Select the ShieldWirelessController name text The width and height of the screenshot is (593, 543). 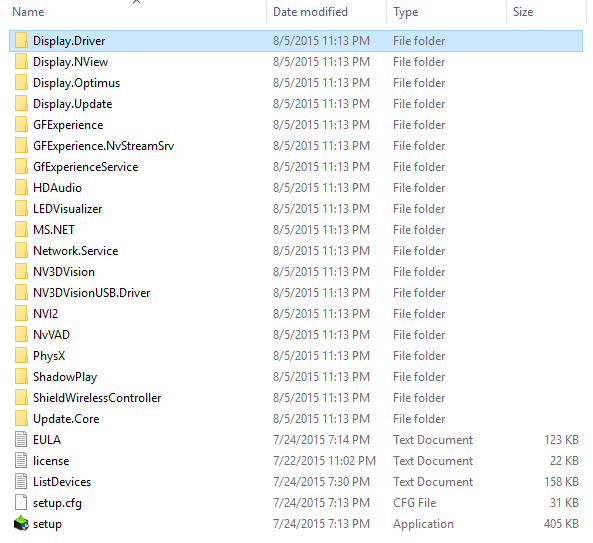(97, 397)
